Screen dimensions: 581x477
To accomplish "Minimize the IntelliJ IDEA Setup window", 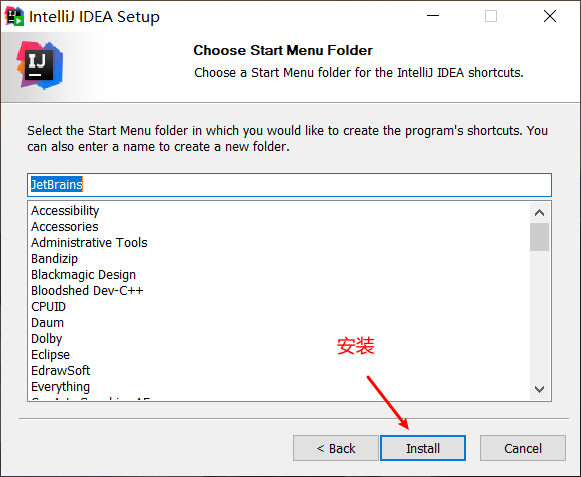I will 432,16.
